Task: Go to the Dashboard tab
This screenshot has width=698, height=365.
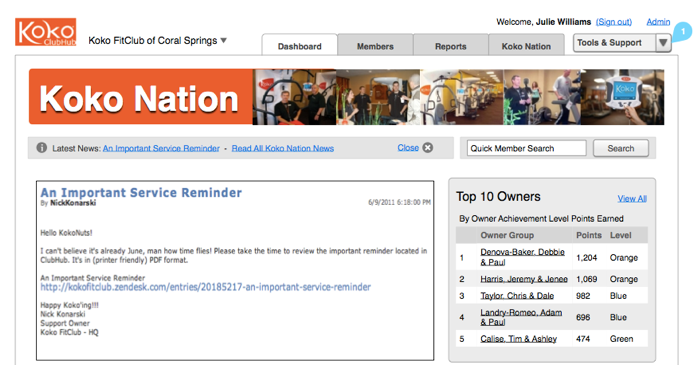Action: [300, 46]
